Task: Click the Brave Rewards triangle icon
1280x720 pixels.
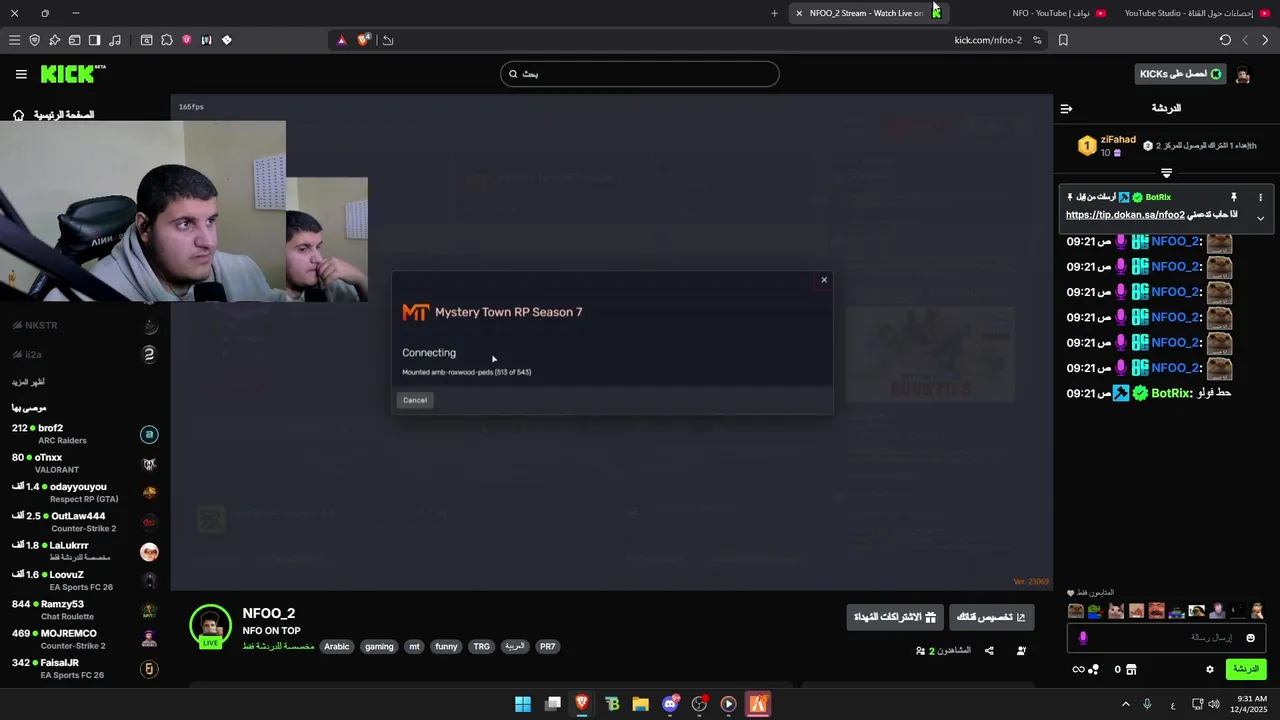Action: (x=341, y=40)
